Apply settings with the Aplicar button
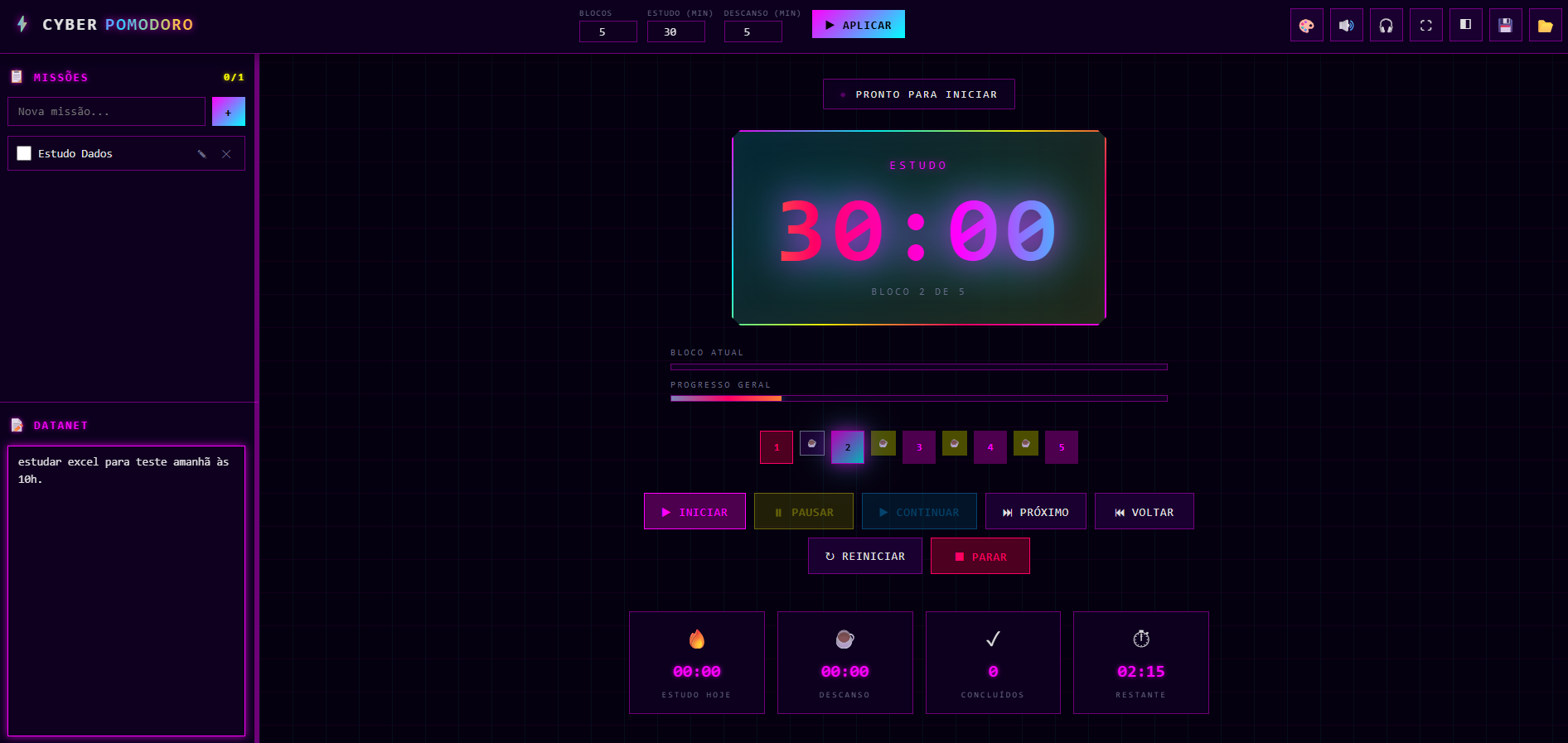The width and height of the screenshot is (1568, 743). 858,24
